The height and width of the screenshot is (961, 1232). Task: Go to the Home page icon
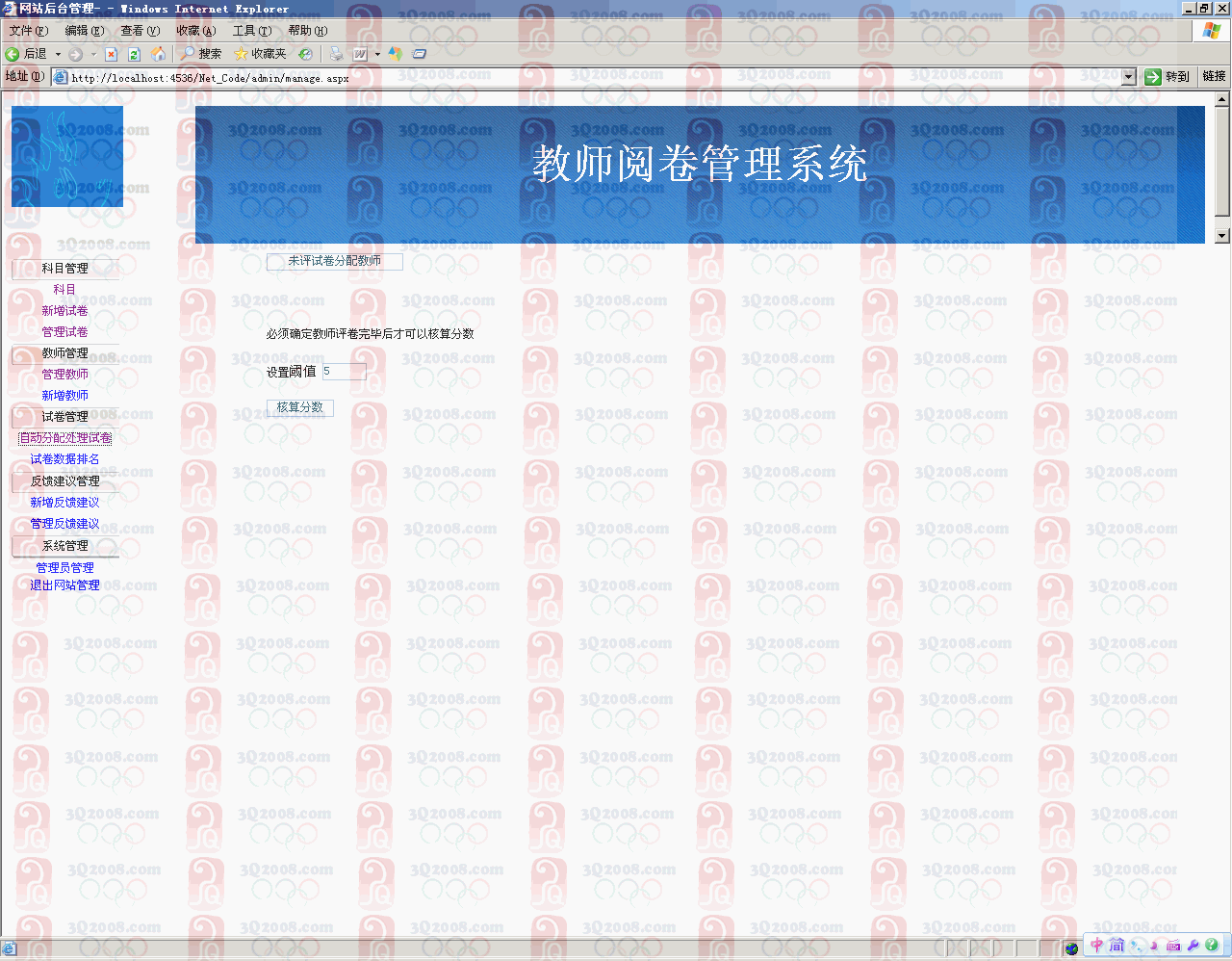tap(158, 54)
